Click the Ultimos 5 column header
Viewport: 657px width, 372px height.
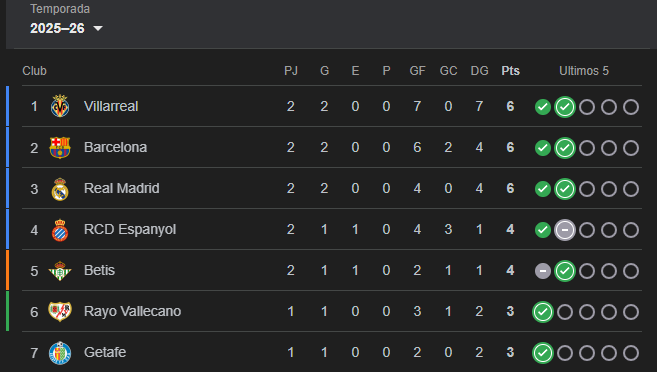pyautogui.click(x=584, y=71)
